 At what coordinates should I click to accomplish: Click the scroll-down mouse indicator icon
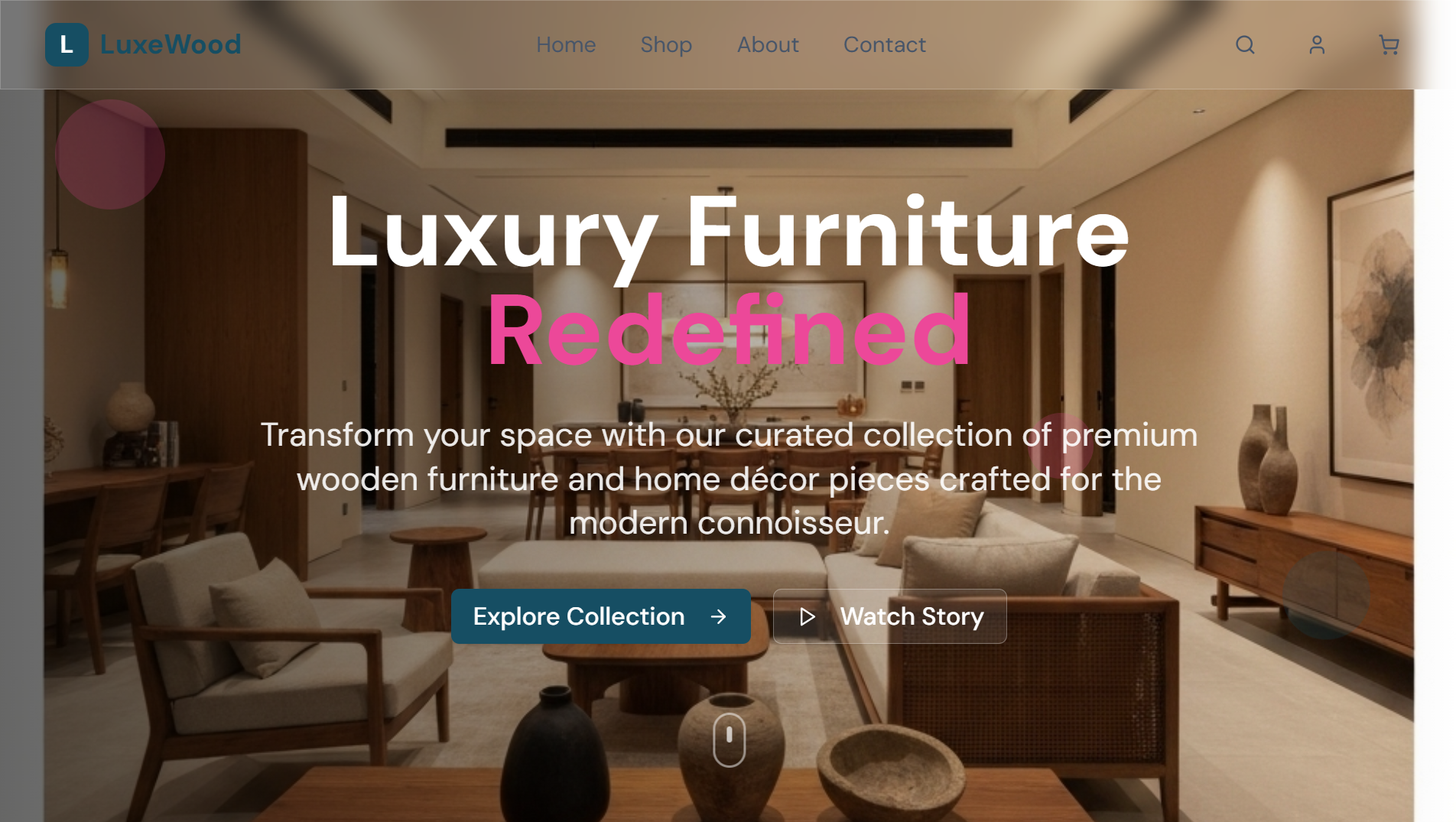(730, 739)
